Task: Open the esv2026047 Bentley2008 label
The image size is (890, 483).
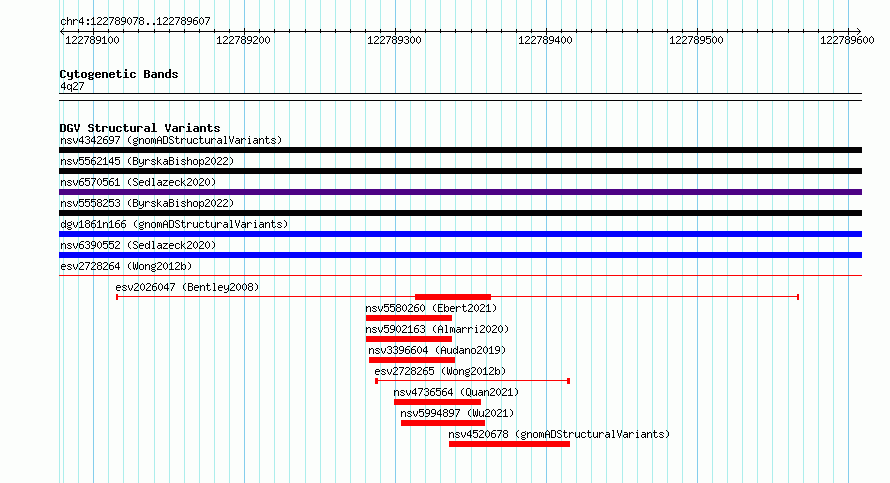Action: pos(187,287)
